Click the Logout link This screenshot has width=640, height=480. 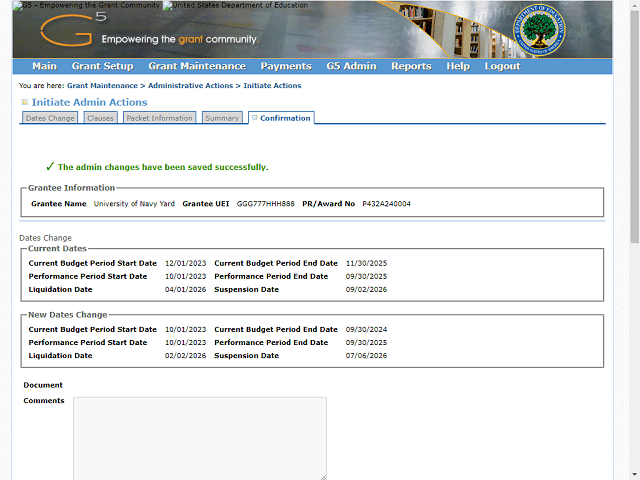coord(502,66)
